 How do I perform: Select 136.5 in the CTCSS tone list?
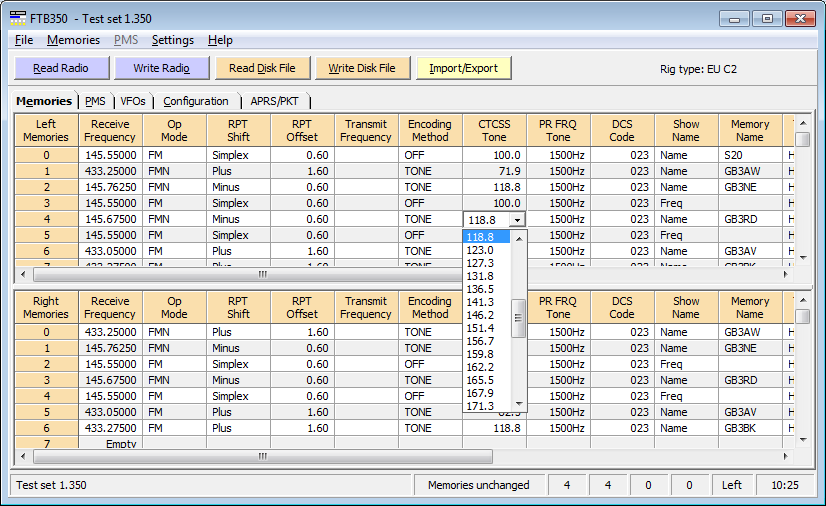(x=480, y=289)
